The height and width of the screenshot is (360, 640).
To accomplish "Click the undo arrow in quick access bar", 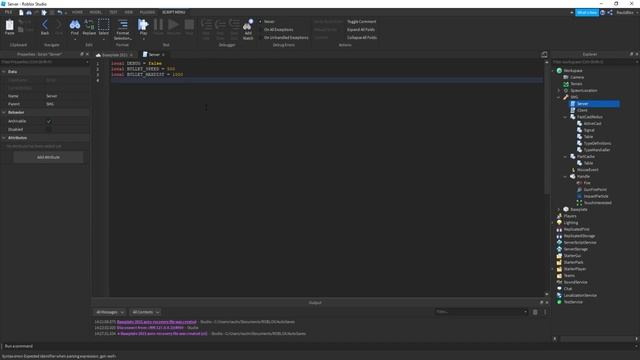I will coord(60,13).
